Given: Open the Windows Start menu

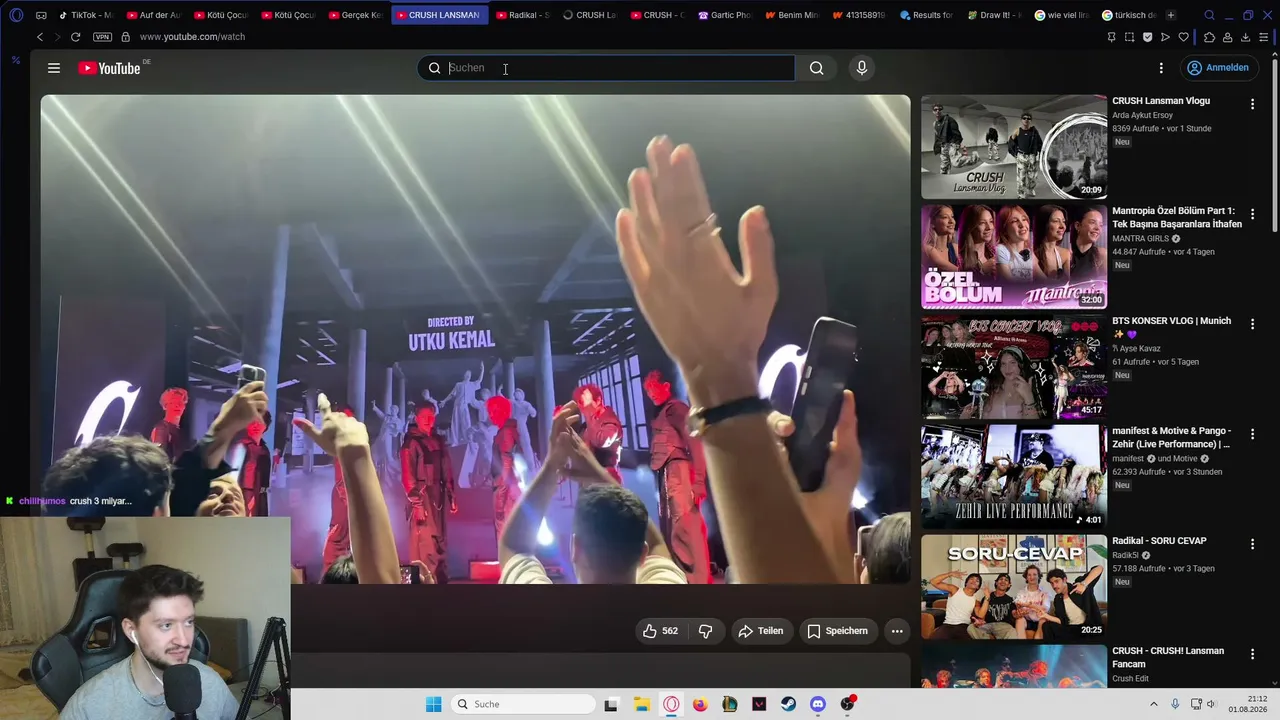Looking at the screenshot, I should pos(433,704).
